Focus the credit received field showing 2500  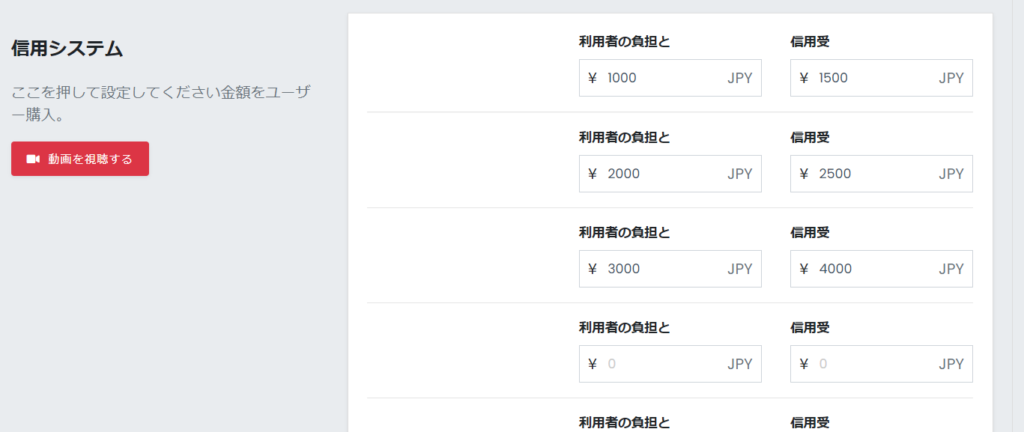(x=881, y=174)
